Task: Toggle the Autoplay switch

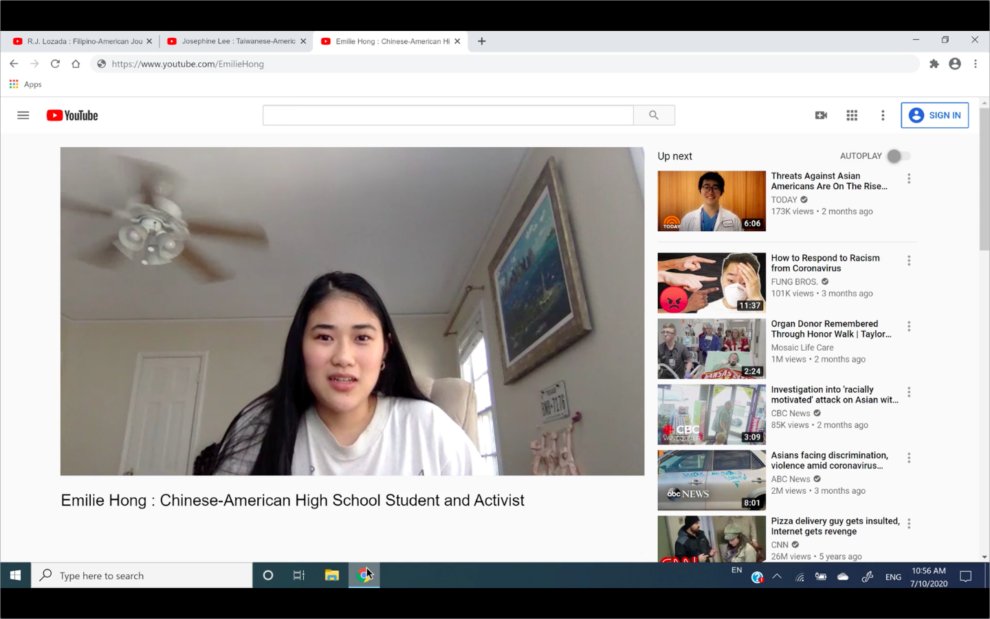Action: (x=898, y=156)
